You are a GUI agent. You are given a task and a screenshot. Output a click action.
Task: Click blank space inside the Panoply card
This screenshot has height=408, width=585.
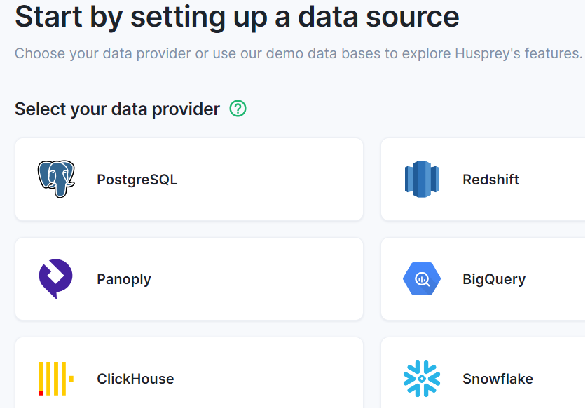[x=257, y=279]
